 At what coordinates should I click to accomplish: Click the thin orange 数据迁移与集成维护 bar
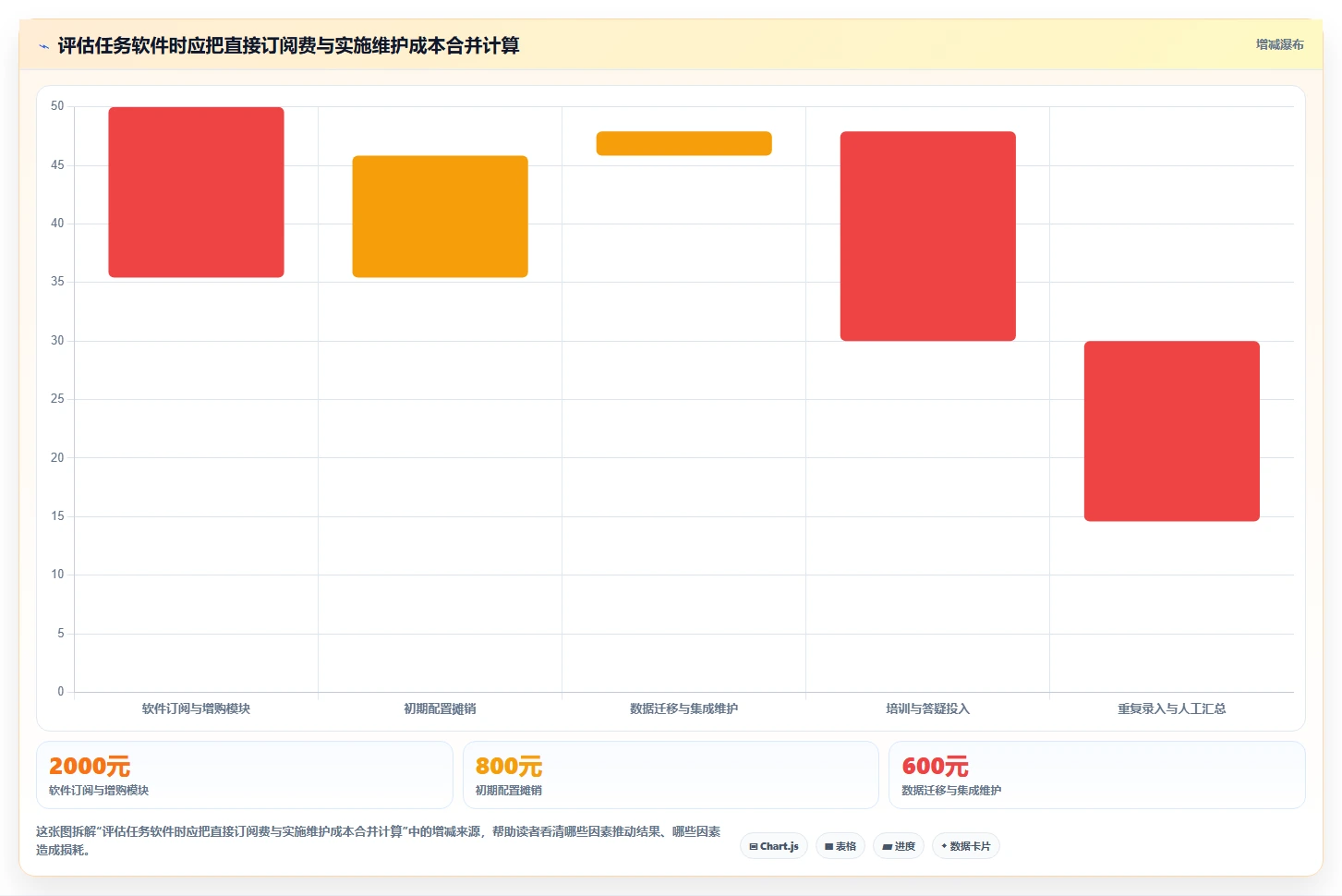pos(683,143)
